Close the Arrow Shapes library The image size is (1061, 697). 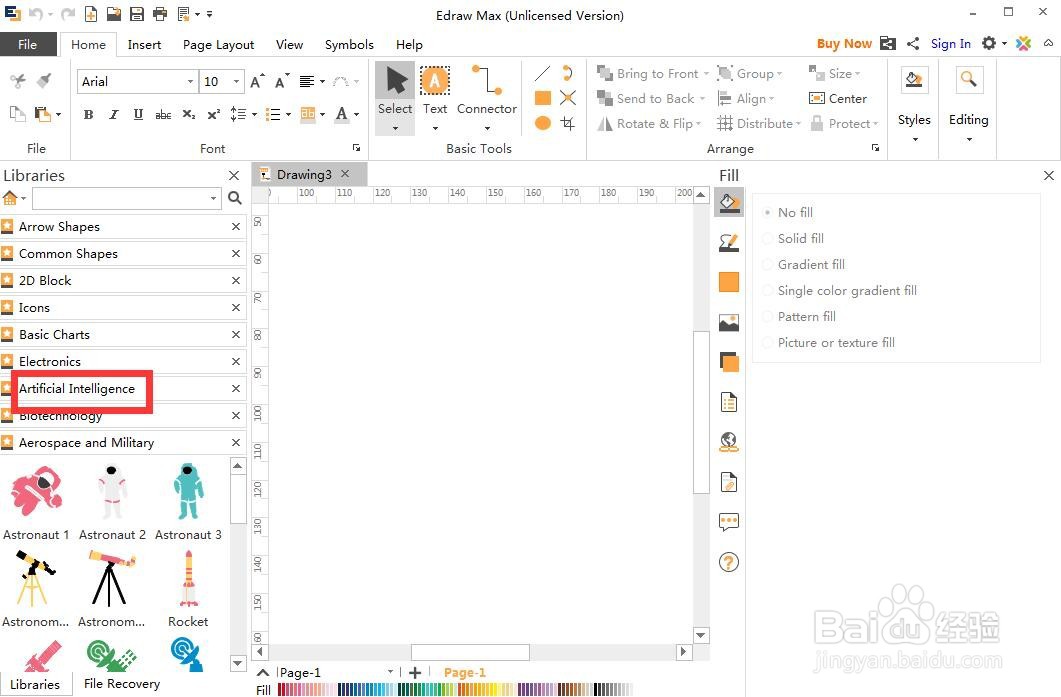pos(235,227)
